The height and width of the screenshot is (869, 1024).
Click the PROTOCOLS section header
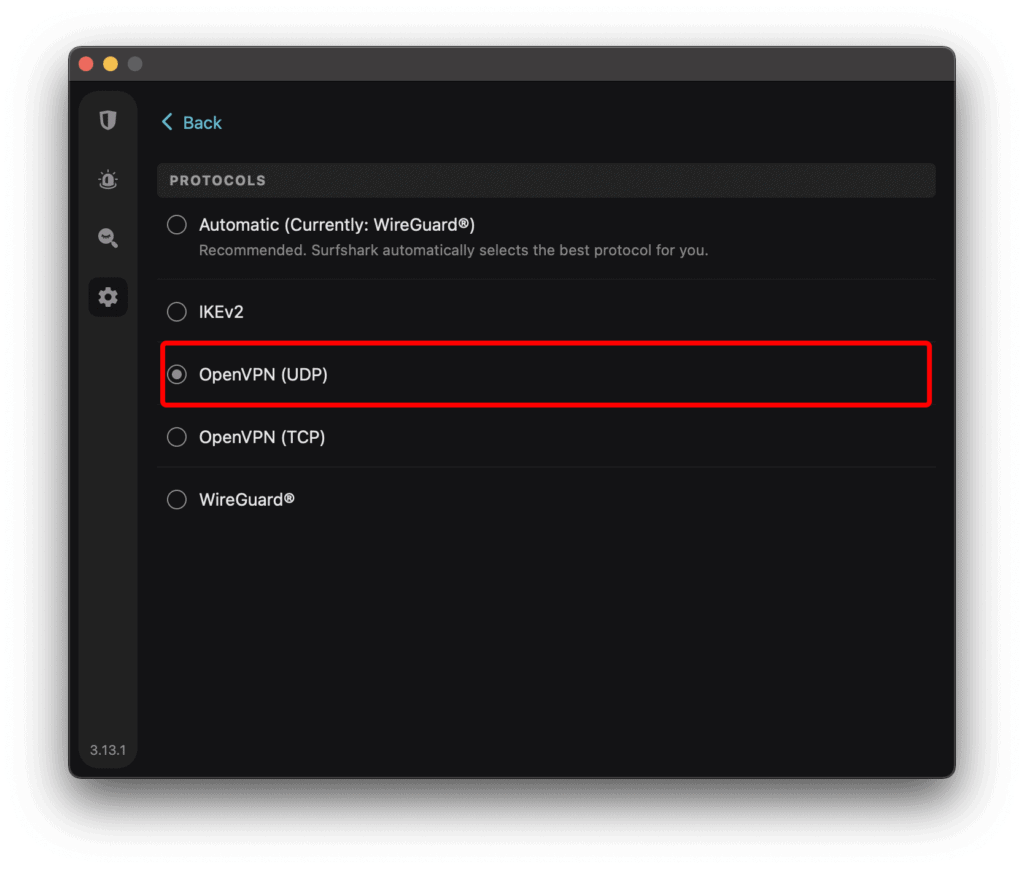coord(546,180)
